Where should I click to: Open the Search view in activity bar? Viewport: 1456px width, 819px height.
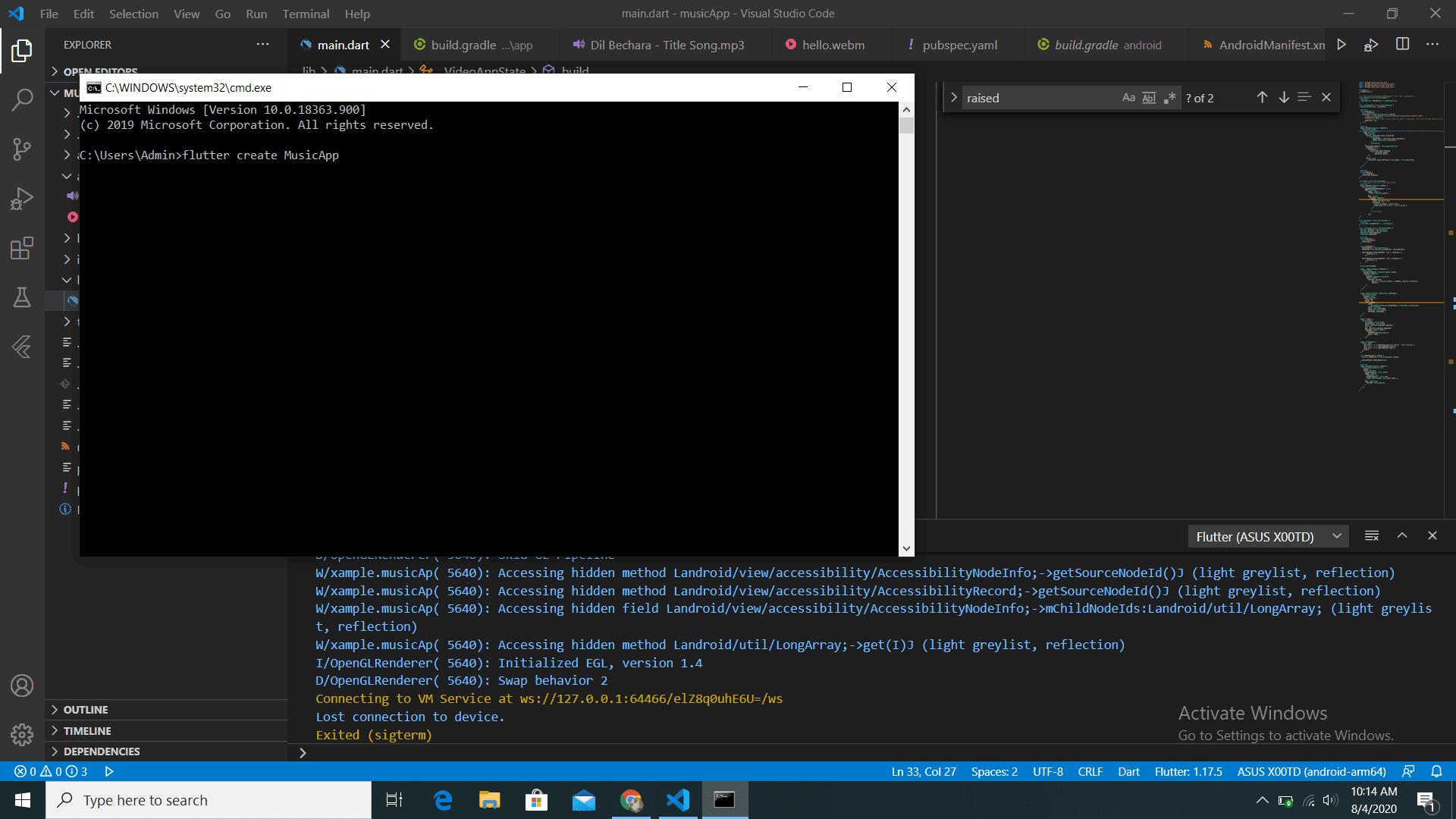click(22, 99)
